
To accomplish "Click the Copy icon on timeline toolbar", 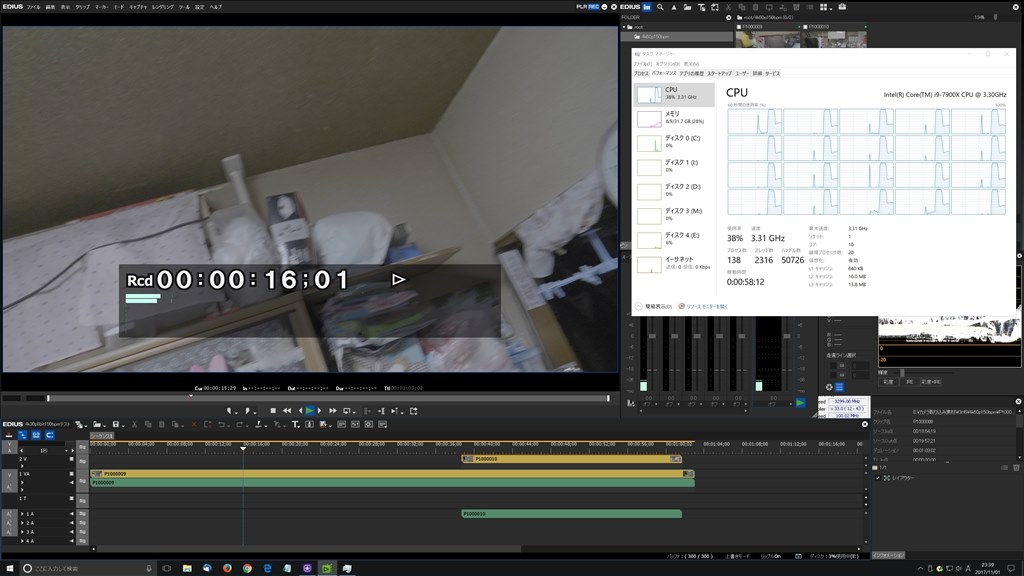I will (x=148, y=424).
